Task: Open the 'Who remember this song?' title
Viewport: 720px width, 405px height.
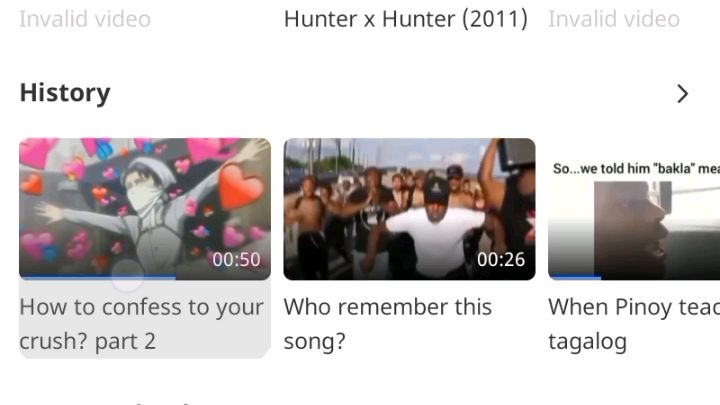Action: coord(388,324)
